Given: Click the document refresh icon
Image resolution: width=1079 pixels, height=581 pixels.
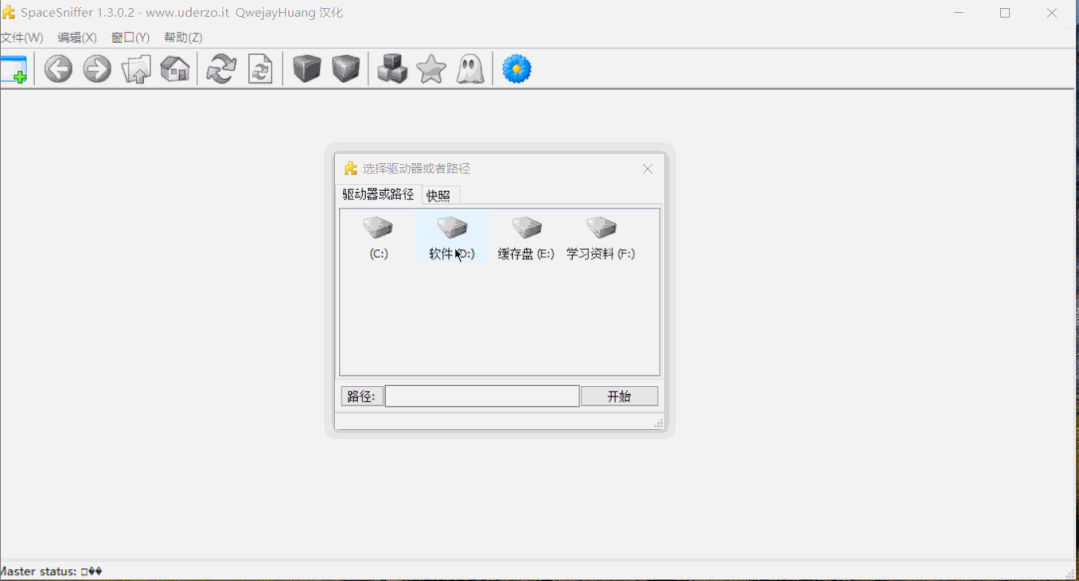Looking at the screenshot, I should click(x=259, y=68).
